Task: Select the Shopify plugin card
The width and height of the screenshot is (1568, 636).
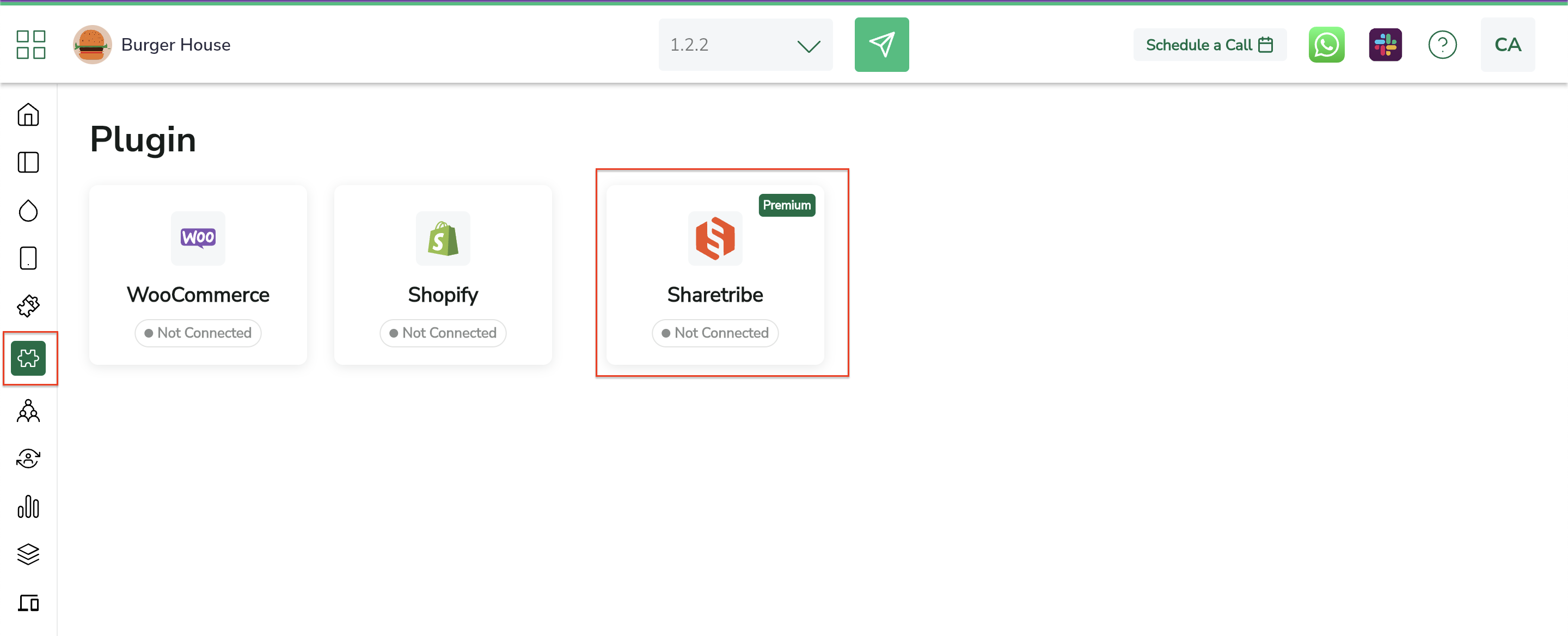Action: (443, 274)
